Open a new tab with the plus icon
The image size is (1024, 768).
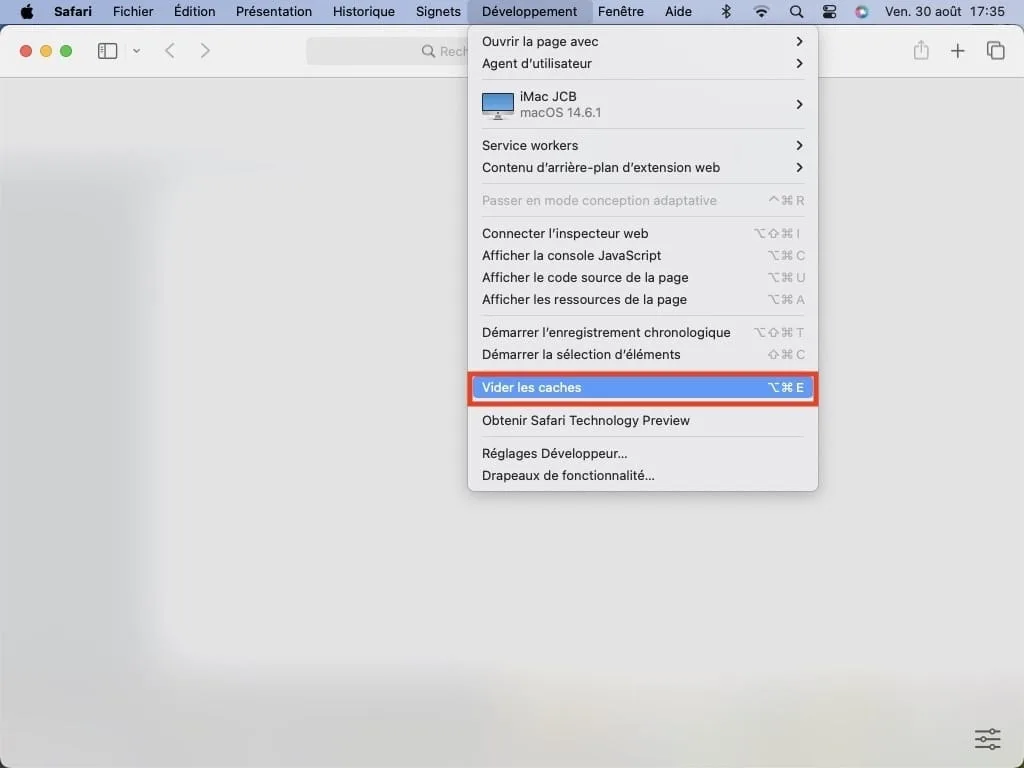coord(957,50)
